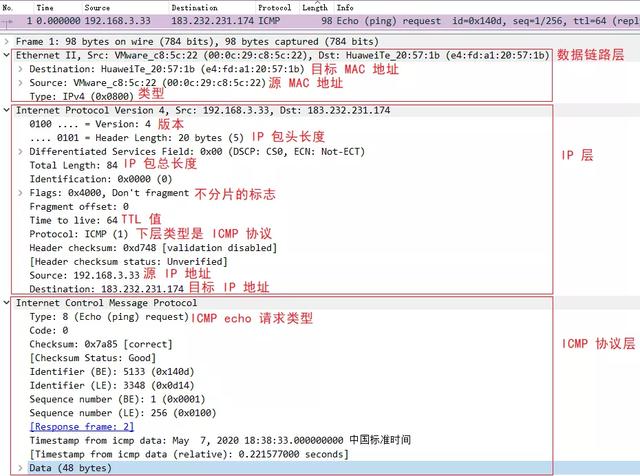Expand the Flags 0x4000 field
This screenshot has width=640, height=476.
click(21, 192)
